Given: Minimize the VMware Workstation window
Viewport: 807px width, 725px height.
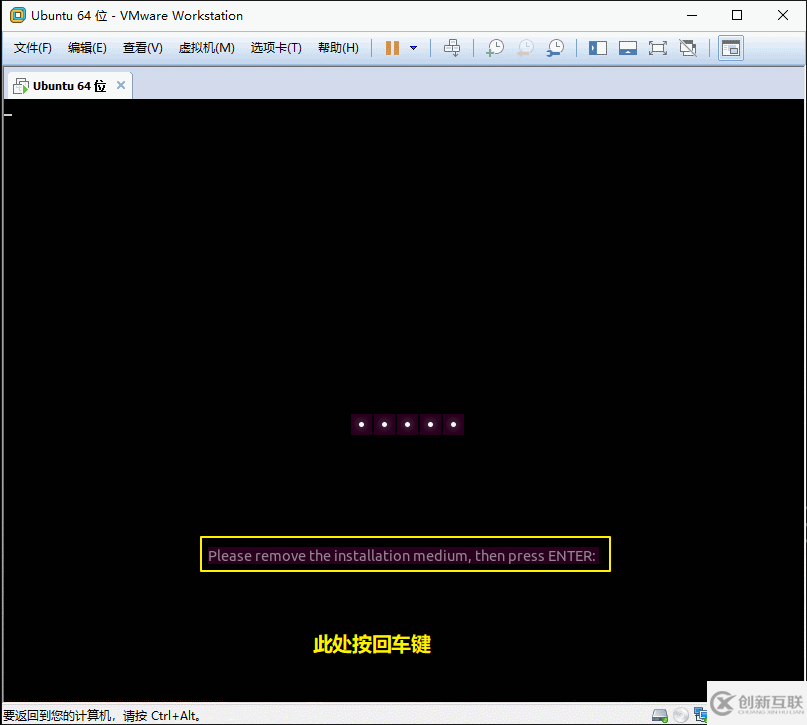Looking at the screenshot, I should click(x=692, y=15).
